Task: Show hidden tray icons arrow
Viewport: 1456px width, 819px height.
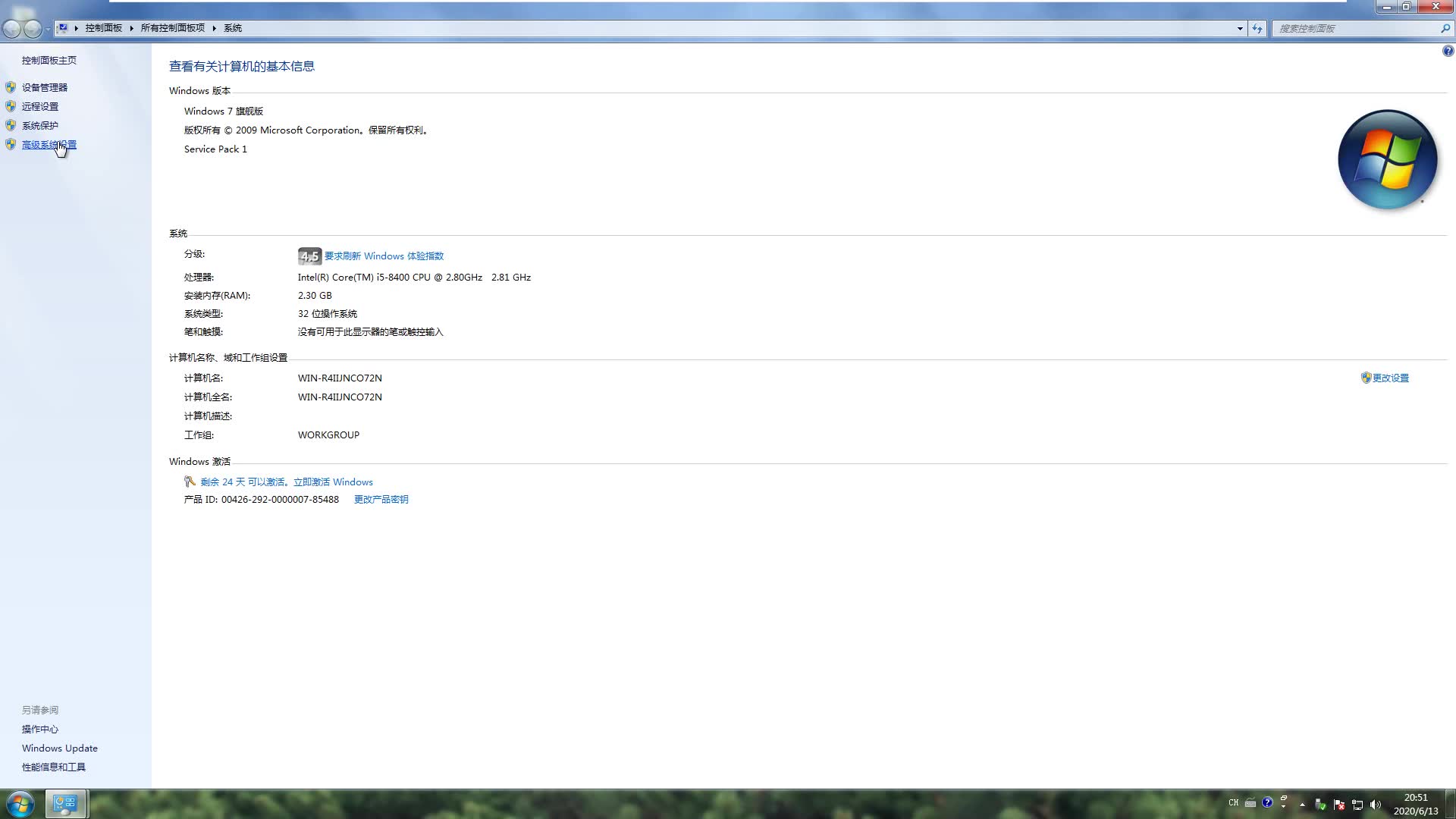Action: (1302, 805)
